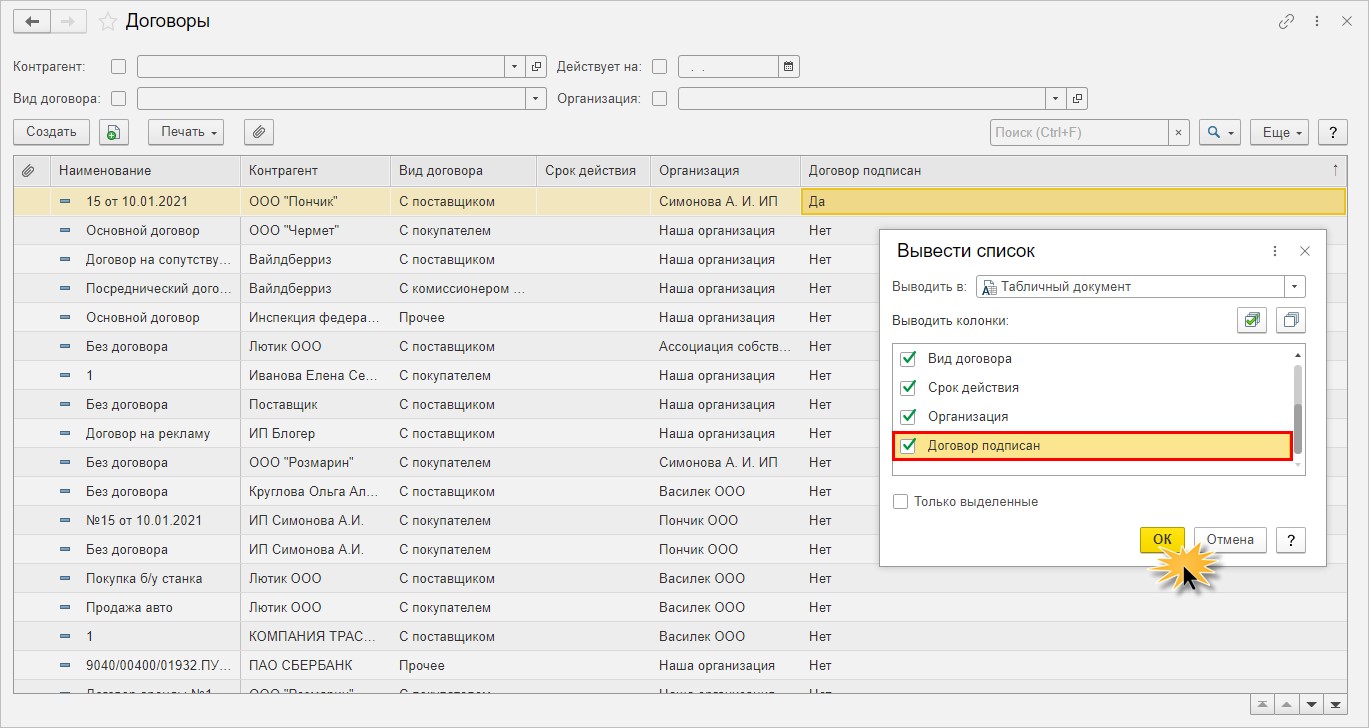Add Договоры to favorites with star icon
Viewport: 1369px width, 728px height.
108,21
